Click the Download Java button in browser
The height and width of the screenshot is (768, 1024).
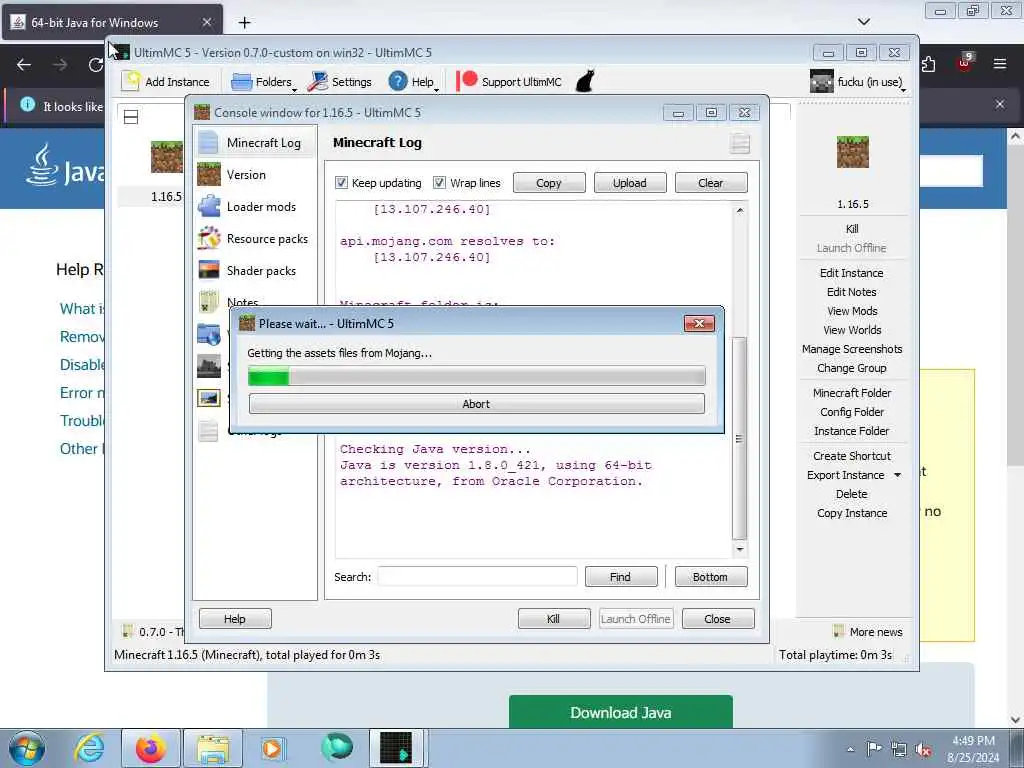click(620, 712)
